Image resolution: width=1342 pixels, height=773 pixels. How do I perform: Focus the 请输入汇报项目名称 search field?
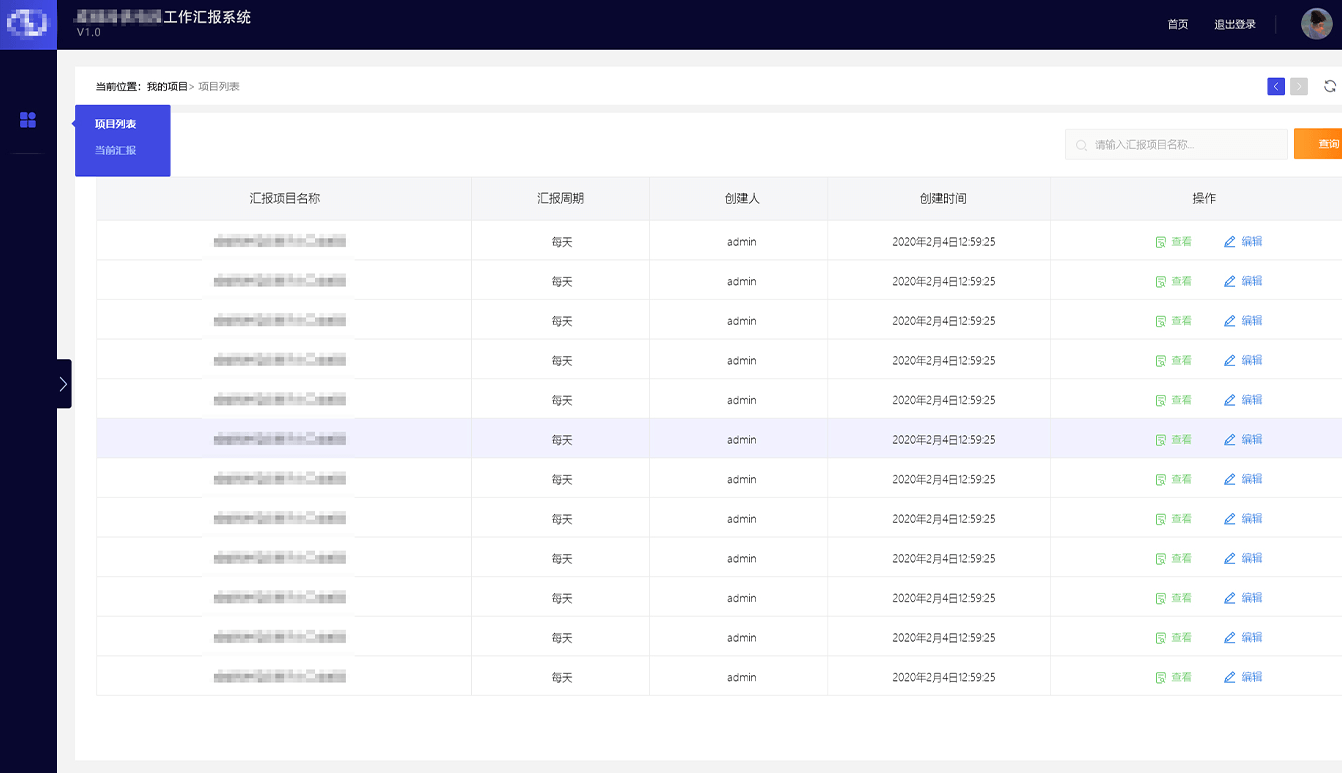(x=1185, y=145)
